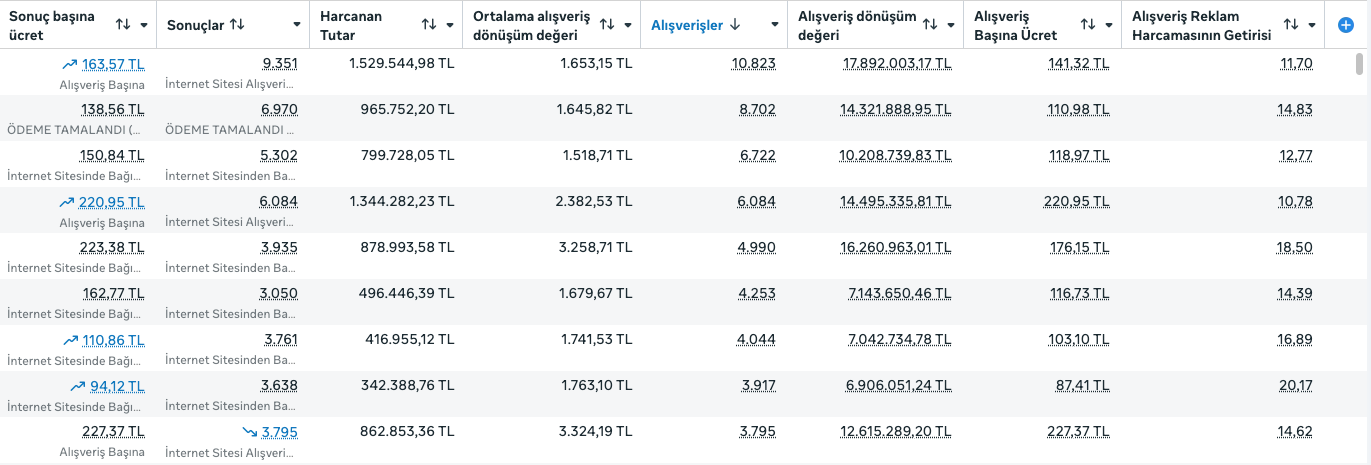Click sort arrows for Ortalama alışveriş dönüşüm değeri
Screen dimensions: 1371x465
[x=608, y=24]
